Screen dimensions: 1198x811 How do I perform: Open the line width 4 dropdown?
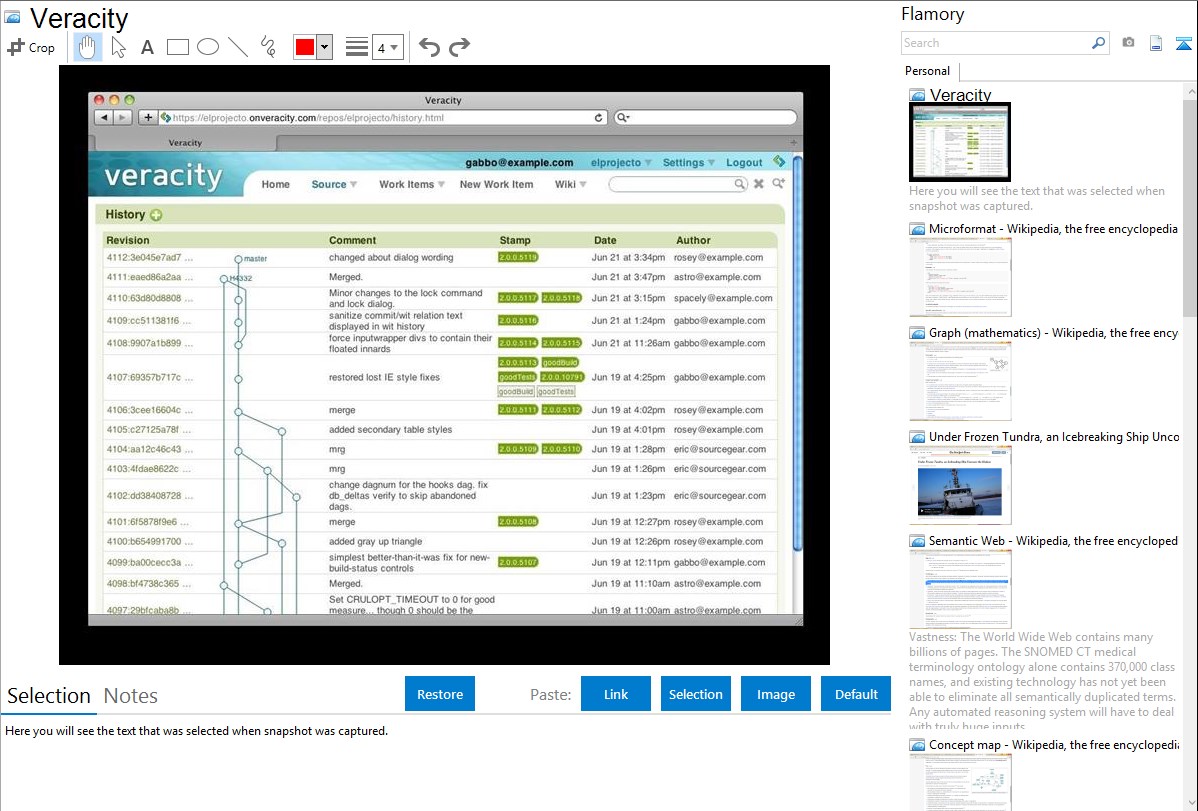pyautogui.click(x=387, y=48)
